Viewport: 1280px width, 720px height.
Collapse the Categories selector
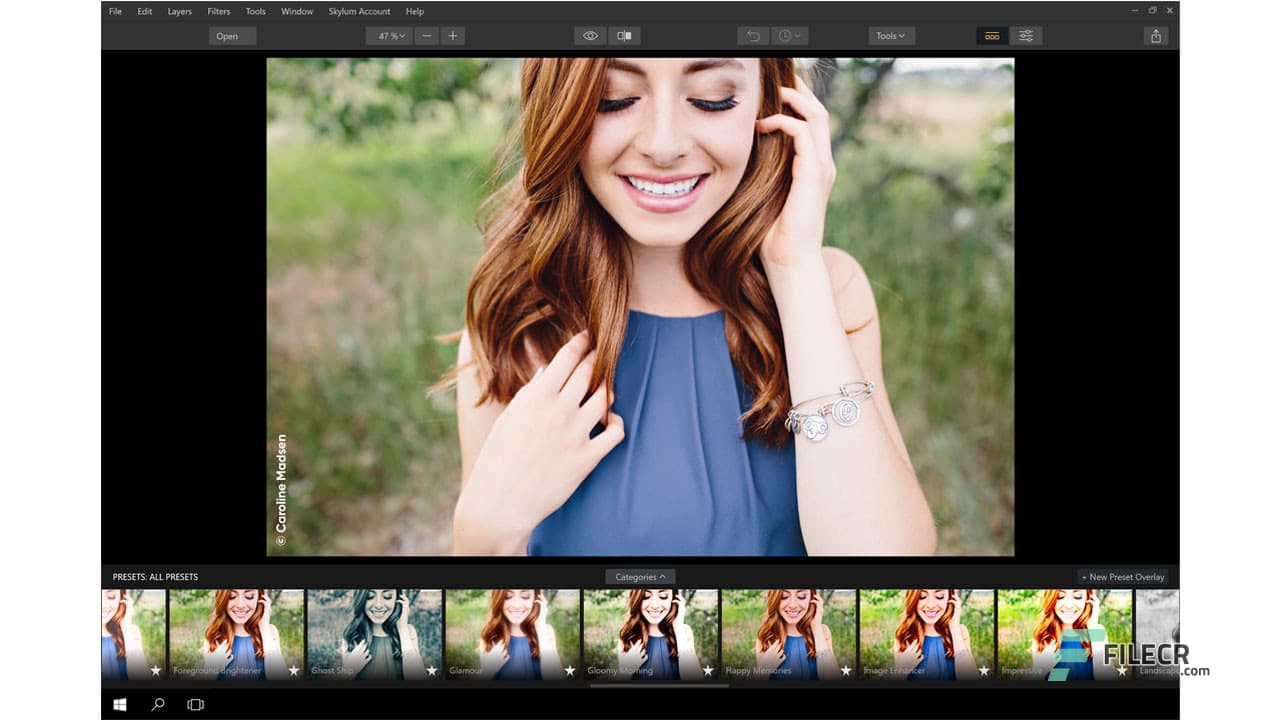pos(640,576)
